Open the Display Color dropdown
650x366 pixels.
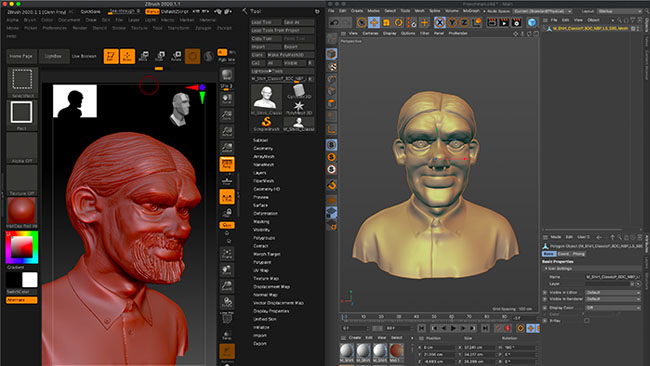(613, 308)
